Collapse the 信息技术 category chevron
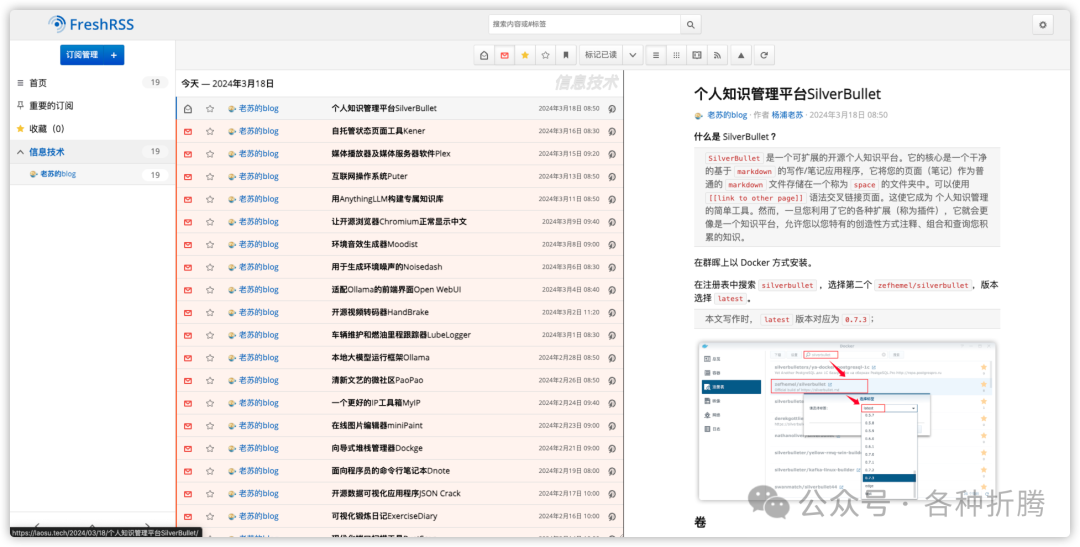The image size is (1080, 547). point(20,152)
